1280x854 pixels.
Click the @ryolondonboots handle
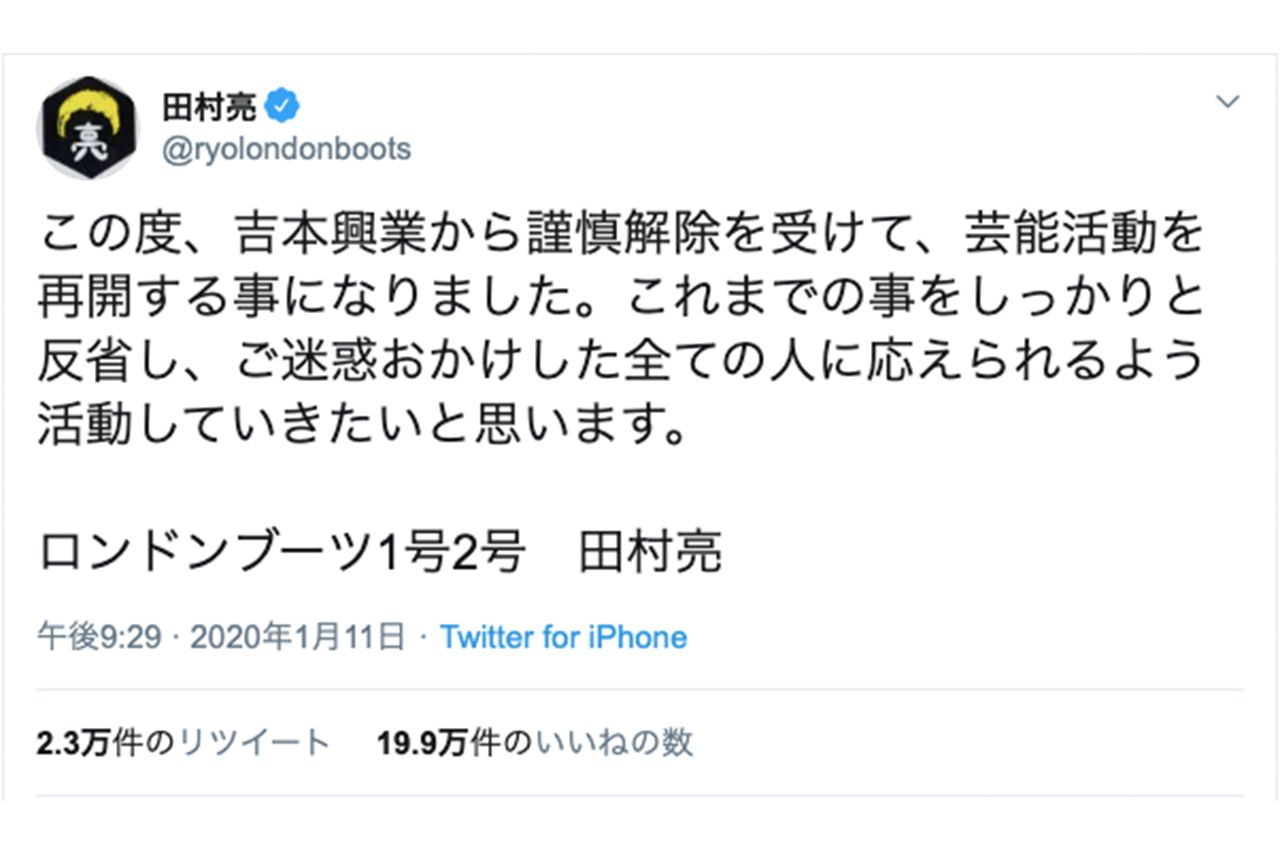tap(290, 145)
